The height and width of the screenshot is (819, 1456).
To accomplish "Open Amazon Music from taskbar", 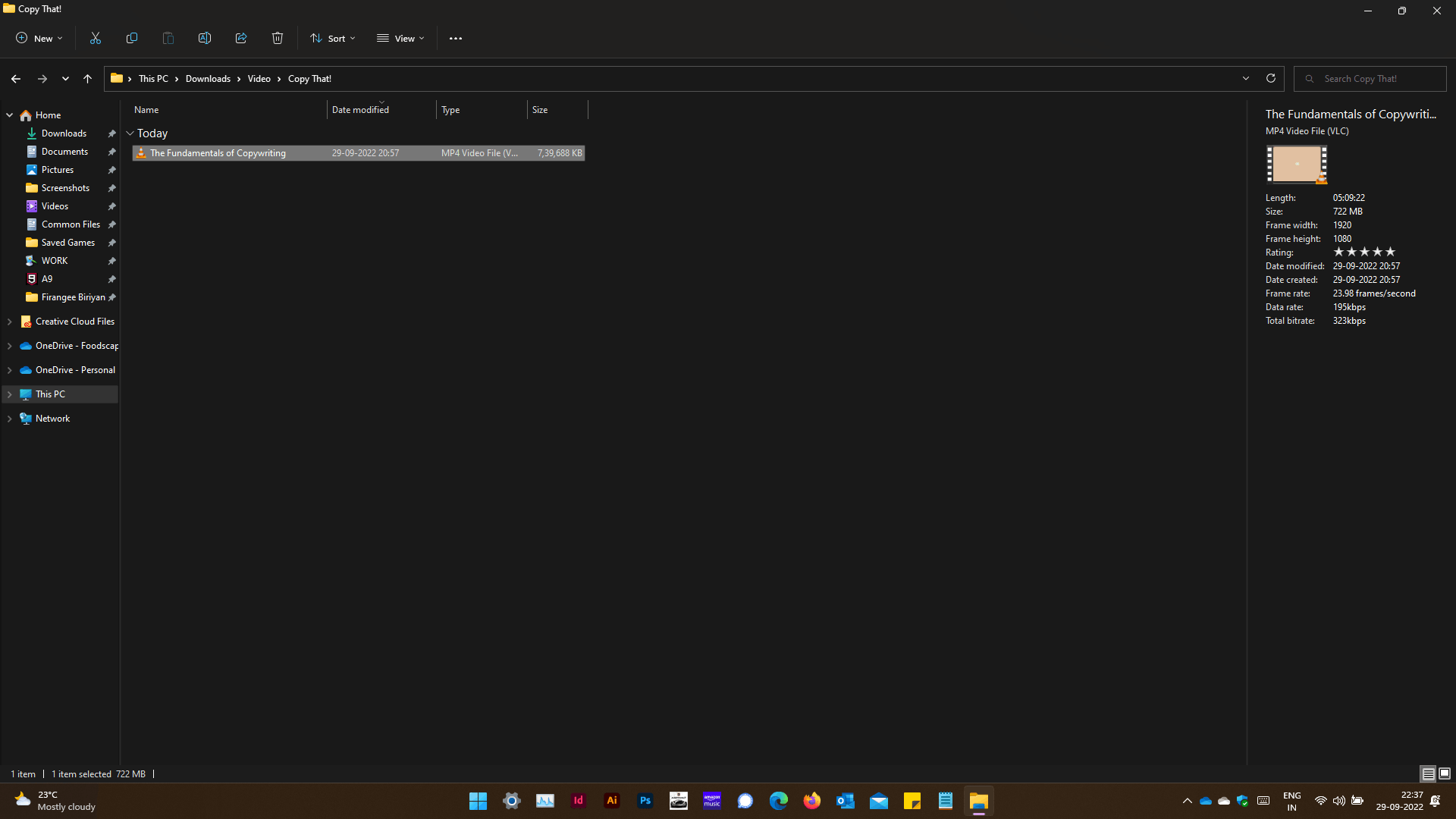I will pyautogui.click(x=712, y=801).
